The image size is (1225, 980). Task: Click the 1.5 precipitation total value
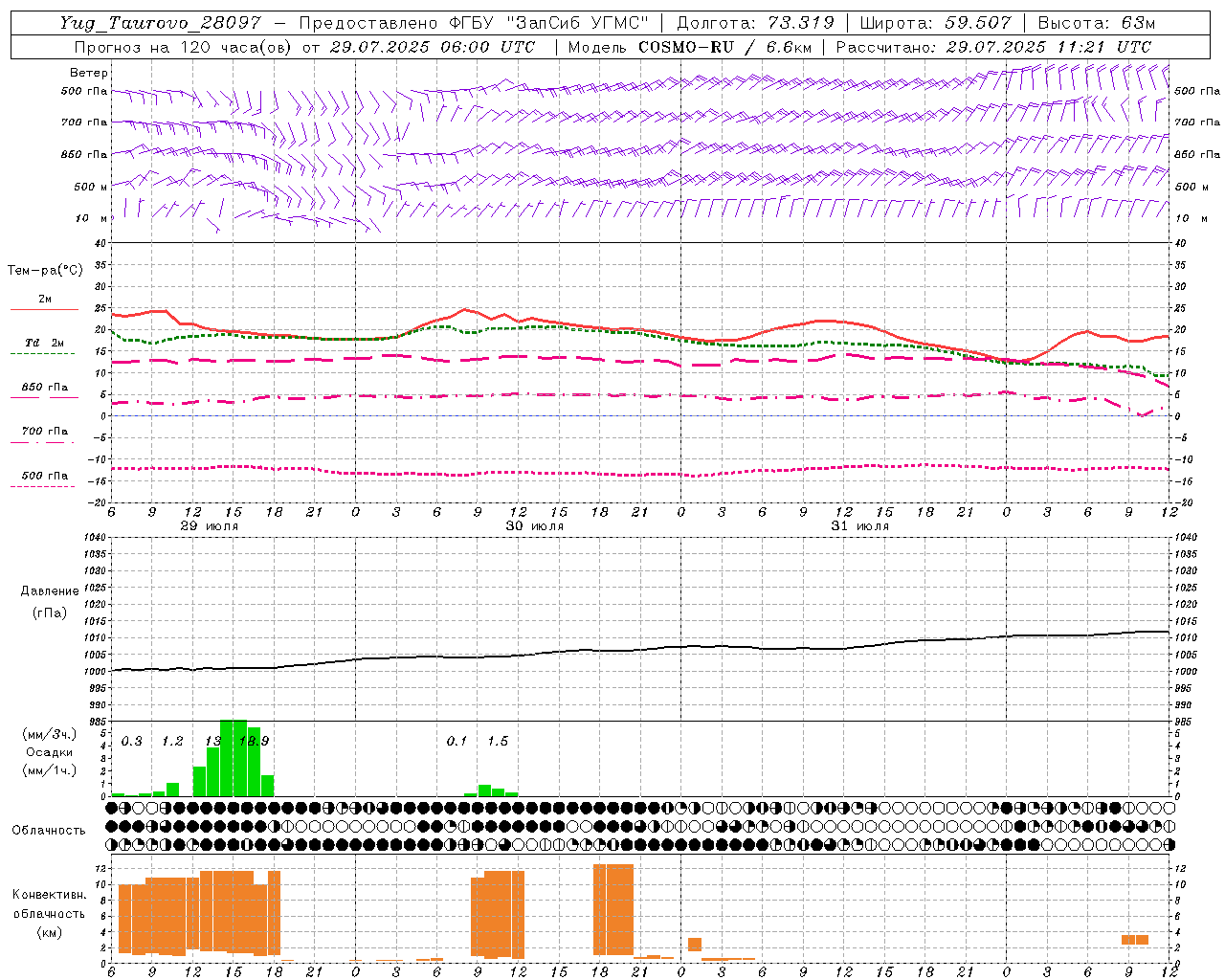(x=498, y=741)
